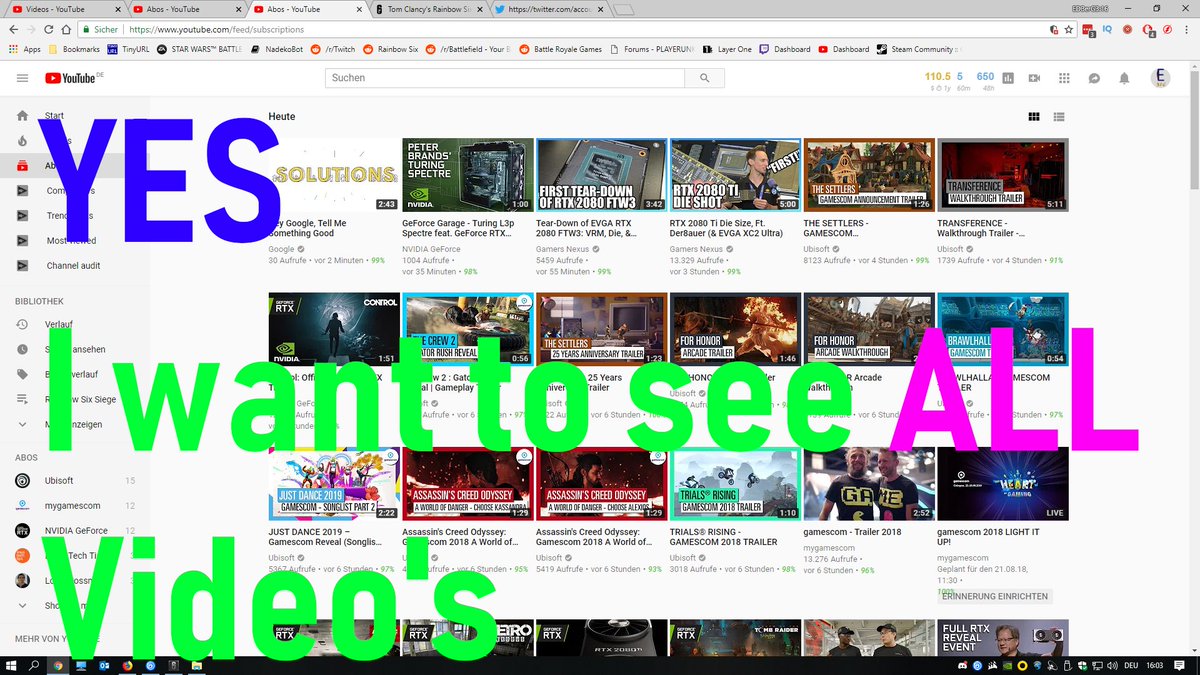The height and width of the screenshot is (675, 1200).
Task: Switch to list view layout
Action: point(1059,117)
